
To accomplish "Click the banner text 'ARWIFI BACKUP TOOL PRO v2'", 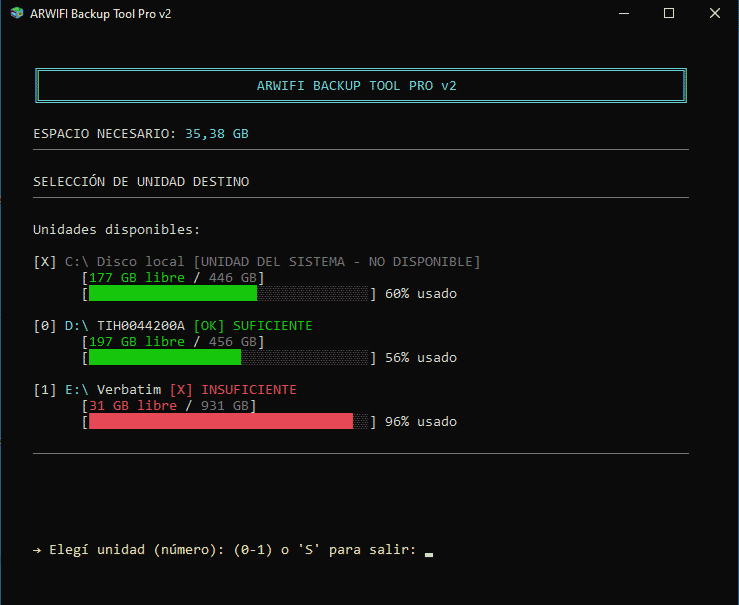I will (356, 86).
